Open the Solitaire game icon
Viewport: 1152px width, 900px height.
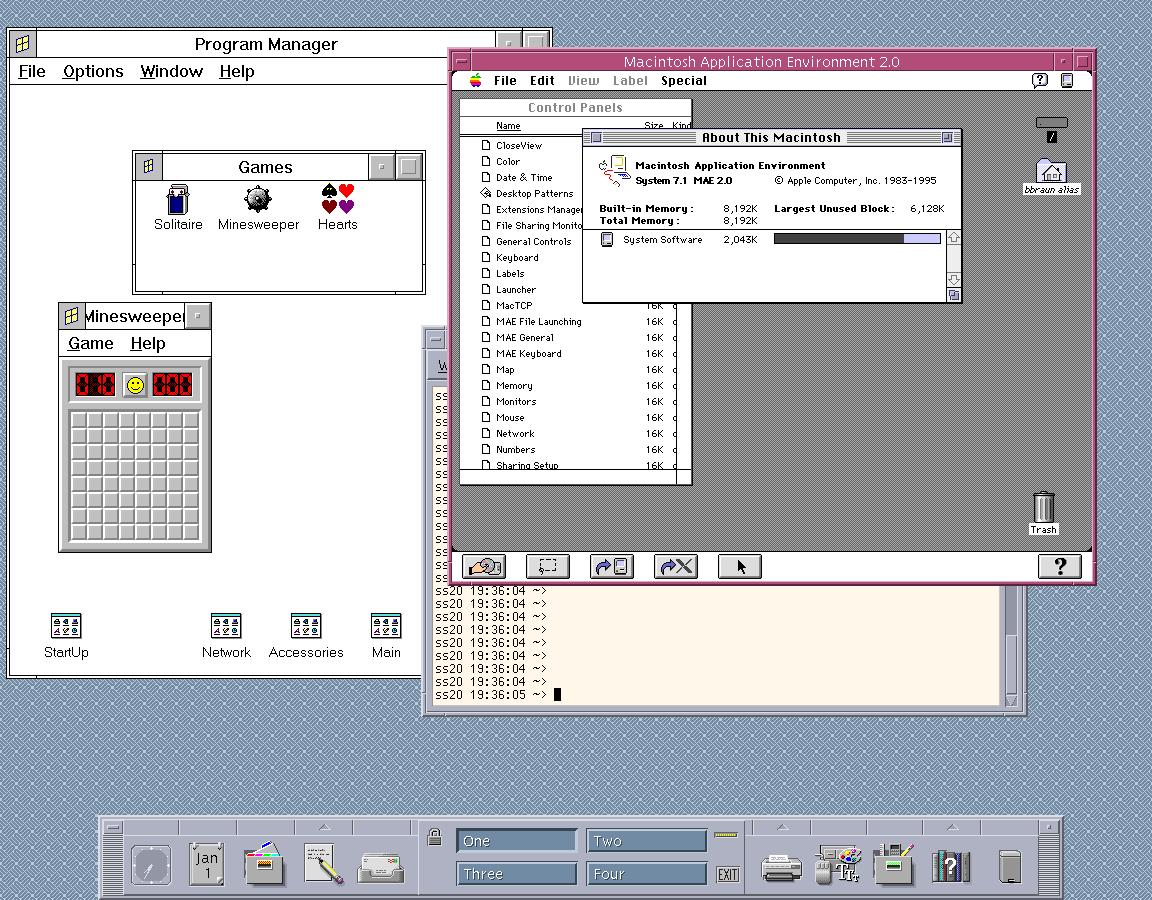pyautogui.click(x=178, y=200)
